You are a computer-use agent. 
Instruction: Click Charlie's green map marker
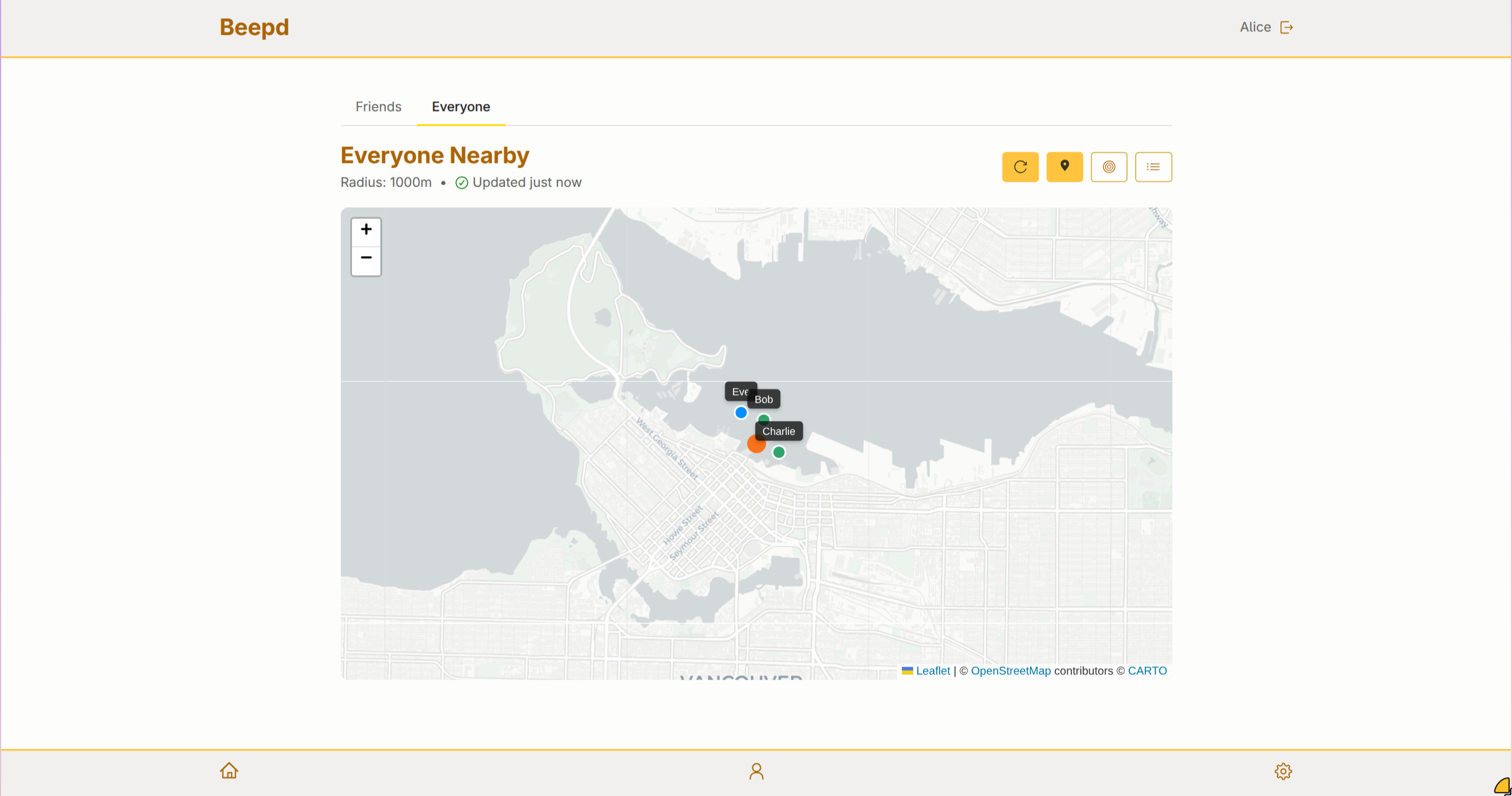point(778,452)
